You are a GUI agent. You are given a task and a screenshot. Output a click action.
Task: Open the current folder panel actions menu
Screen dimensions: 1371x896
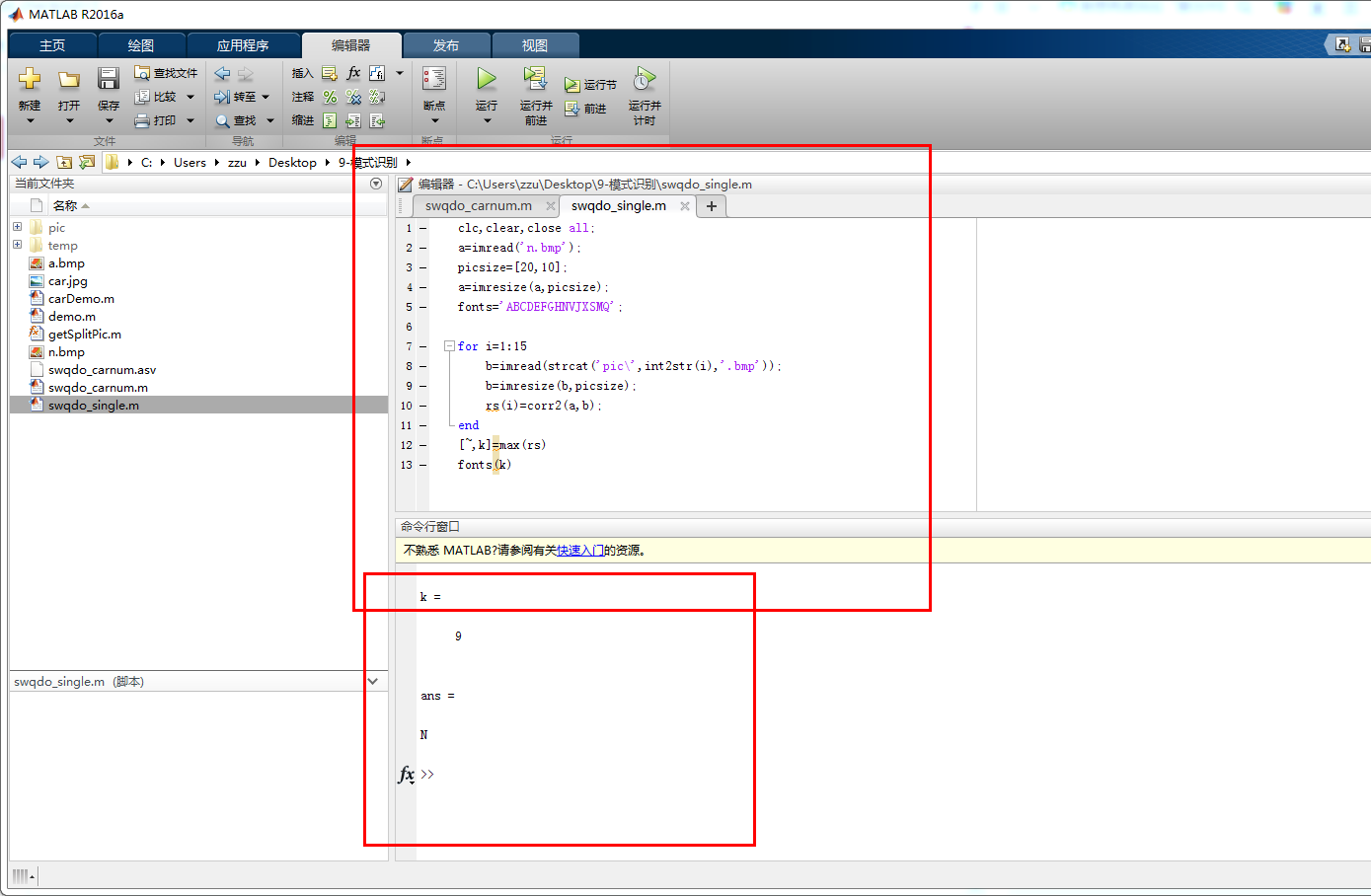pyautogui.click(x=376, y=184)
